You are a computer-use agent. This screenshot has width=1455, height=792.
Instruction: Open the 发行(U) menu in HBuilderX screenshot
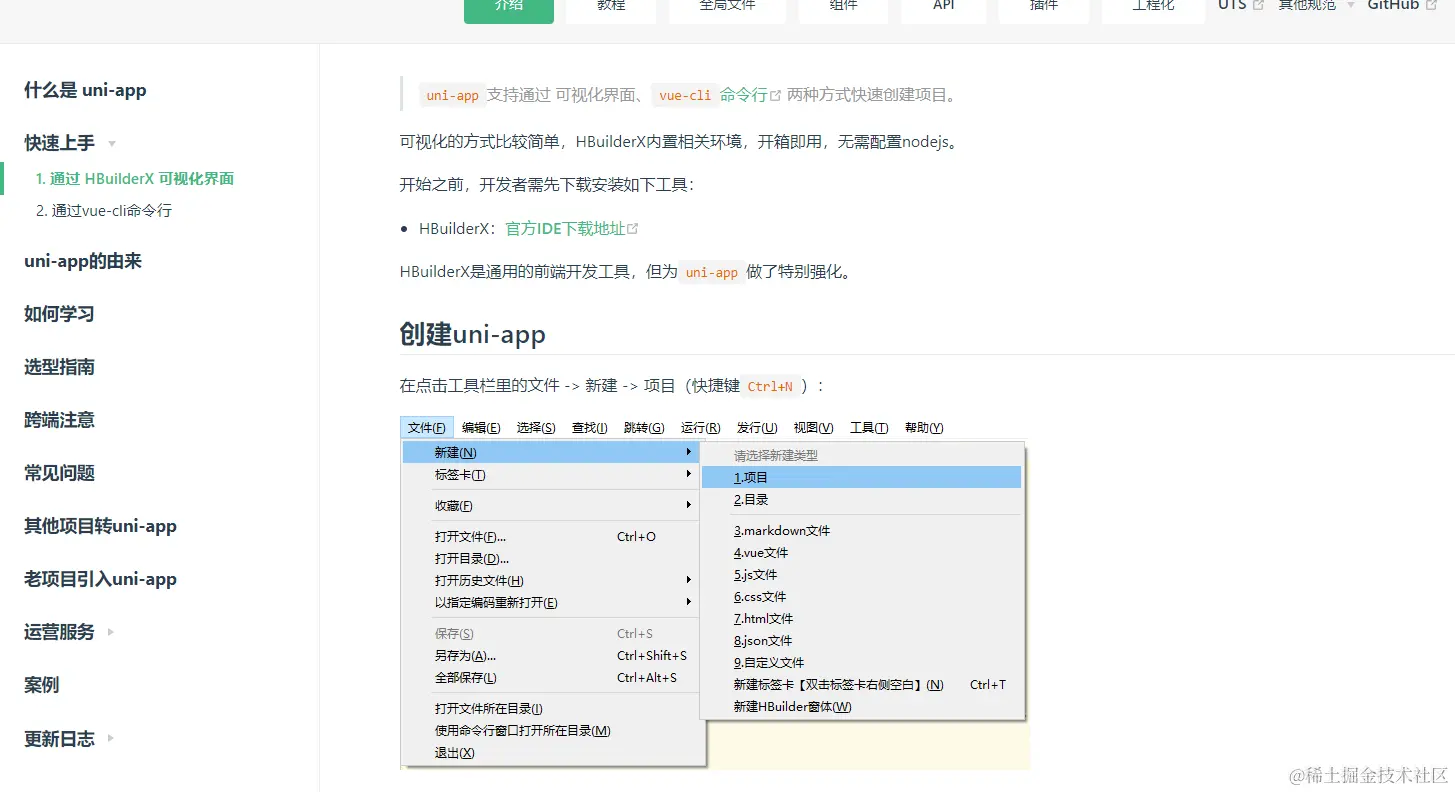click(x=757, y=428)
